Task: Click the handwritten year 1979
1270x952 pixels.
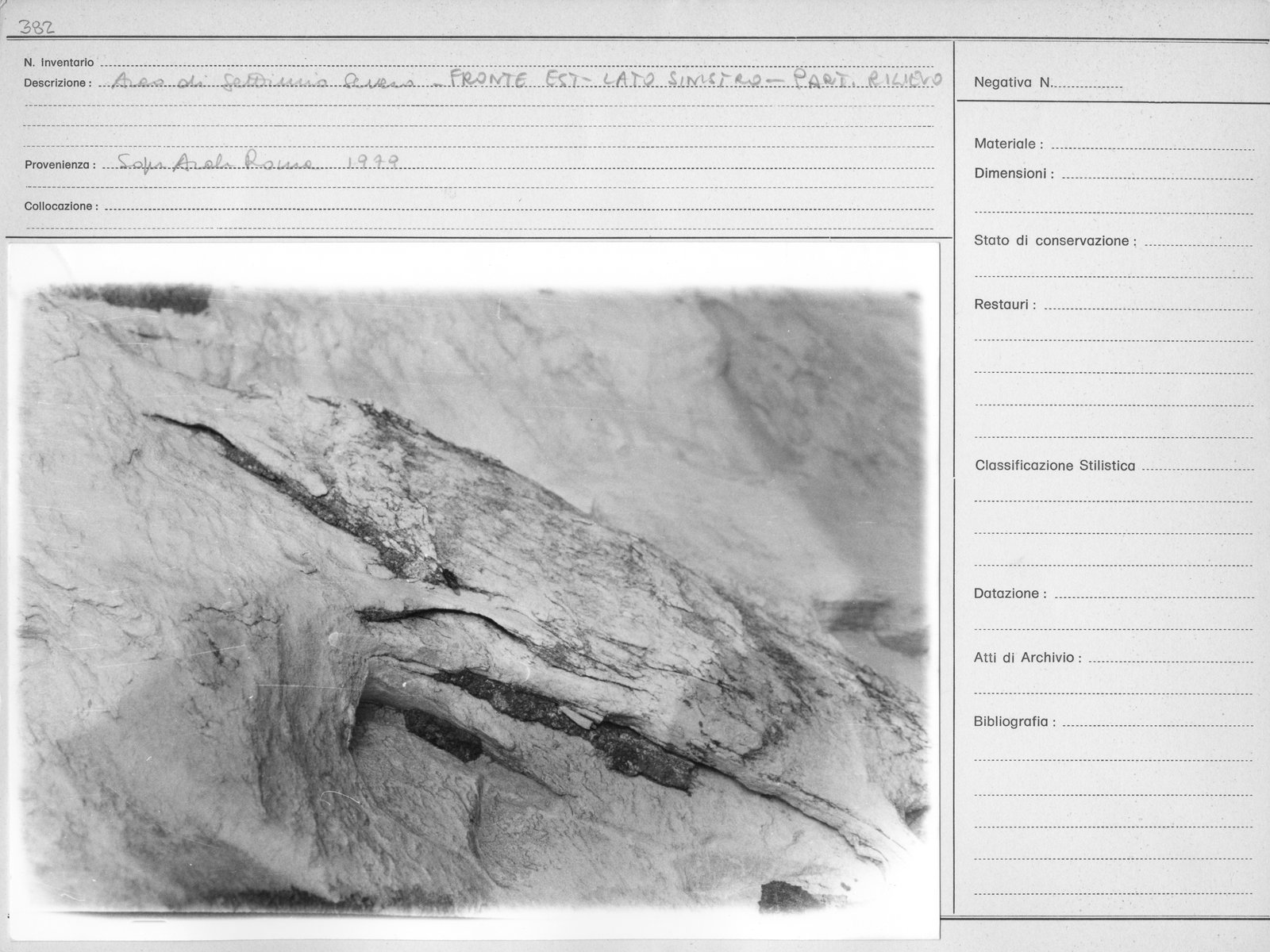Action: [x=373, y=162]
